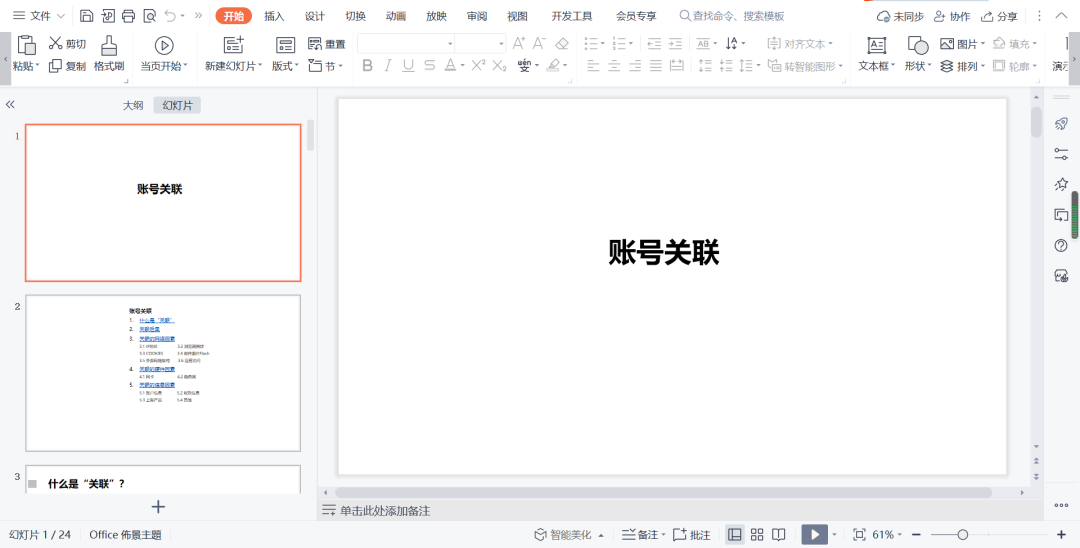This screenshot has width=1080, height=548.
Task: Collapse the slide panel with double chevron
Action: tap(10, 105)
